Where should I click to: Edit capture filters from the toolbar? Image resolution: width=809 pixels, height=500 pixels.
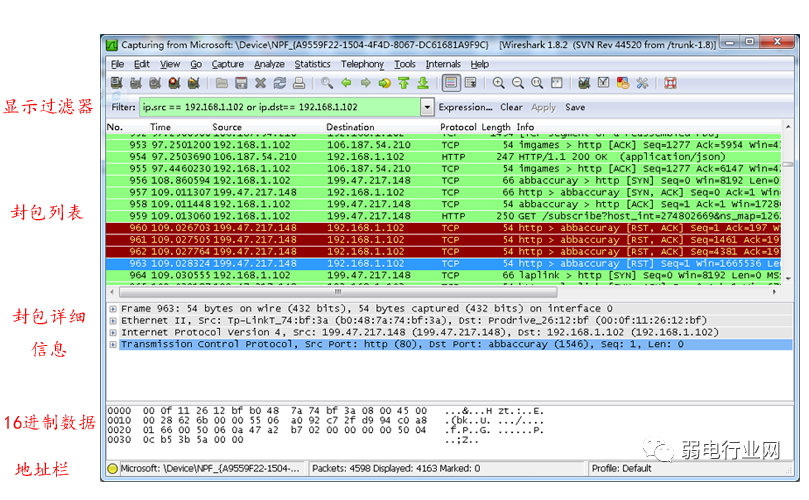[584, 83]
